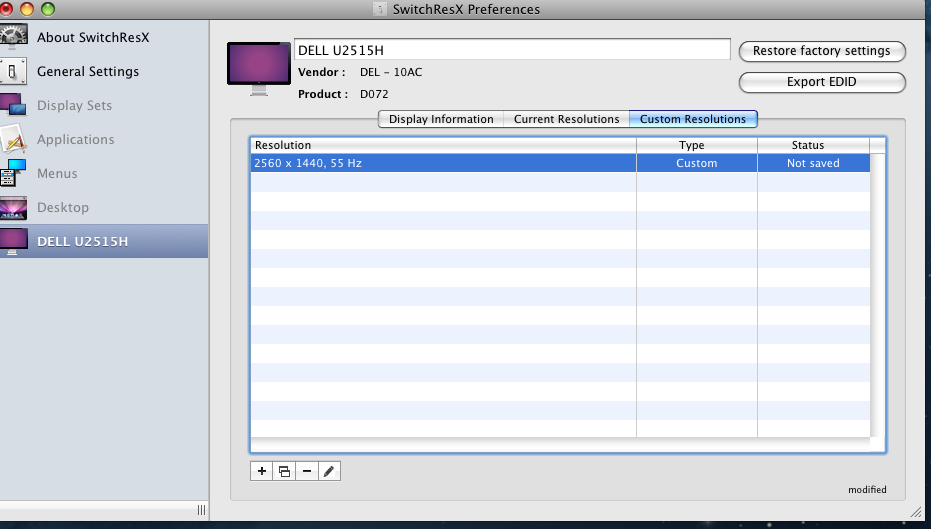931x529 pixels.
Task: Click the large purple monitor thumbnail
Action: (259, 68)
